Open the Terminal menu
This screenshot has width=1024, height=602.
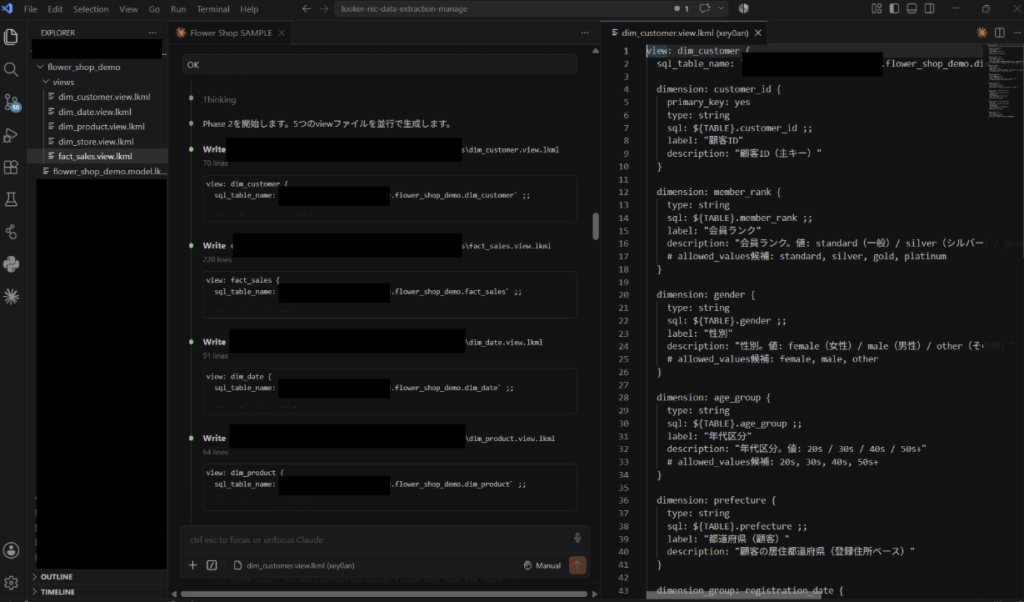click(213, 9)
